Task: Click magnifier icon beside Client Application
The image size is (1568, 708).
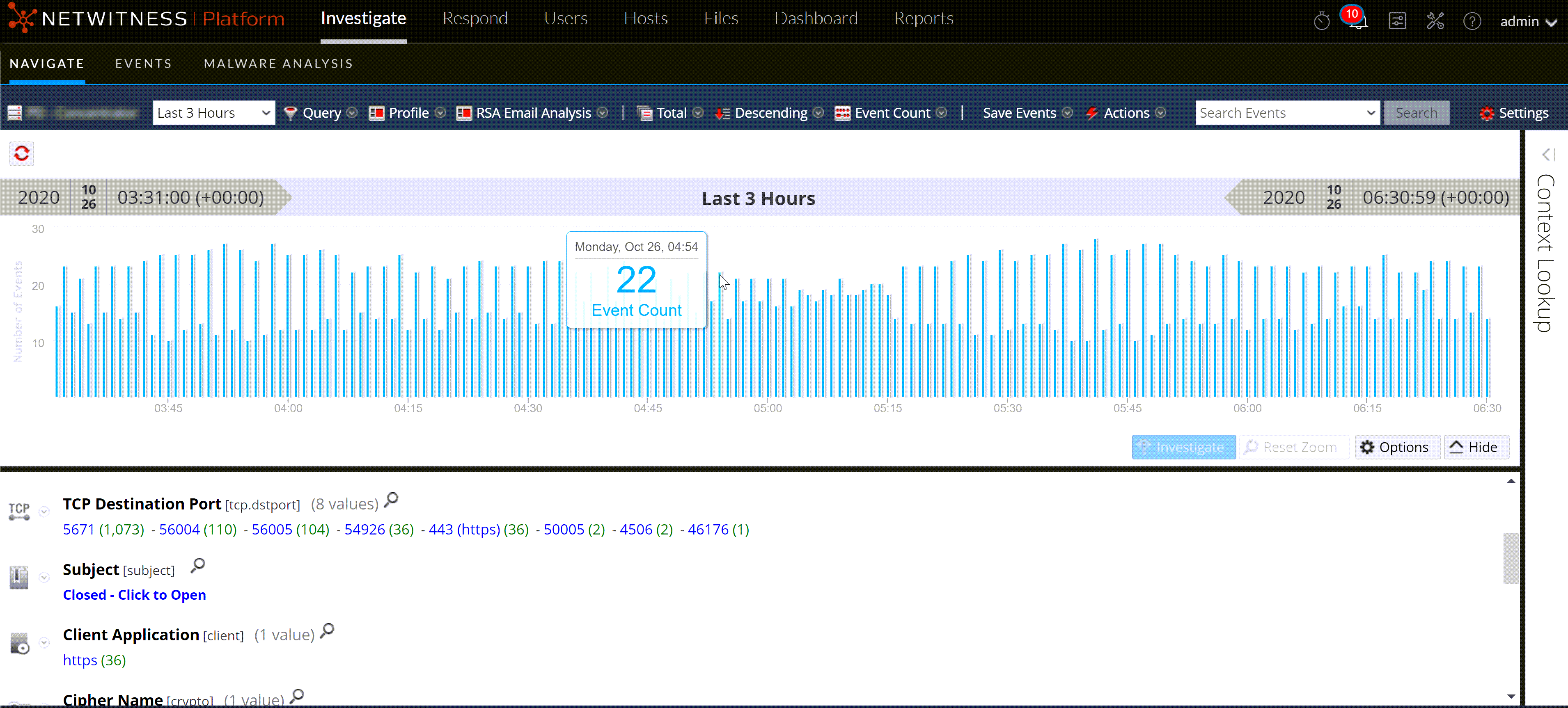Action: tap(328, 631)
